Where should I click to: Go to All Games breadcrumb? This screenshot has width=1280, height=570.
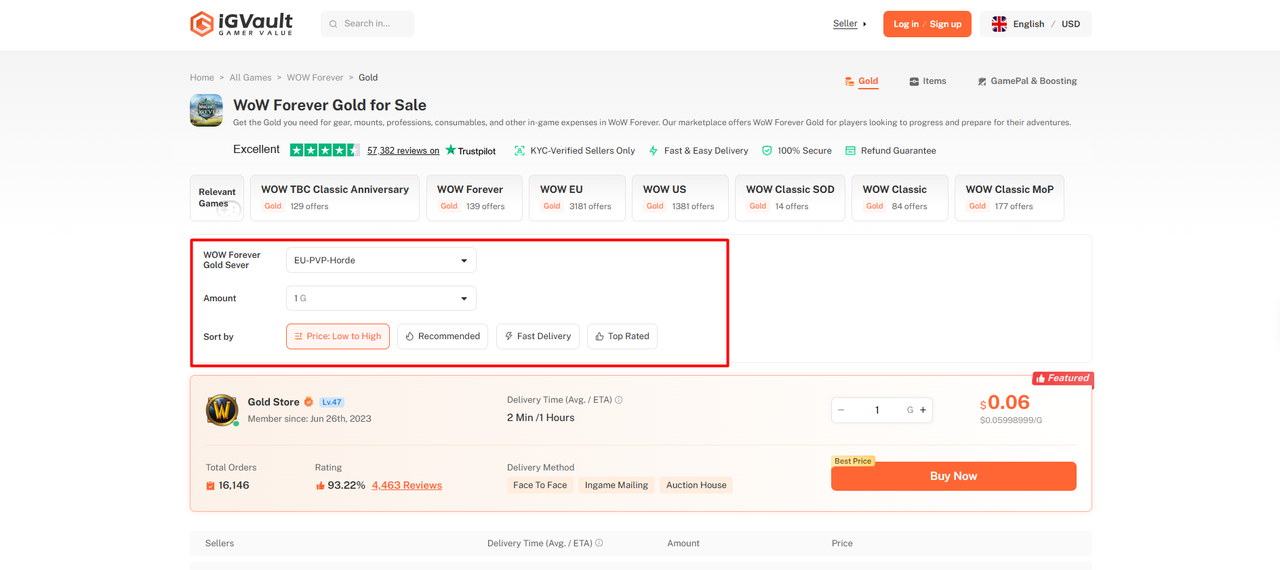250,77
